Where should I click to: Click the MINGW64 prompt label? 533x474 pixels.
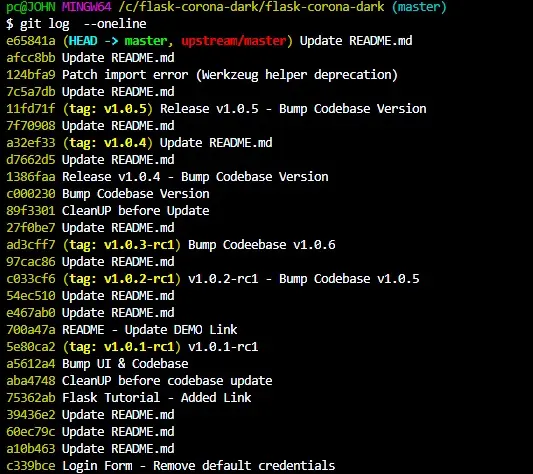pos(87,7)
